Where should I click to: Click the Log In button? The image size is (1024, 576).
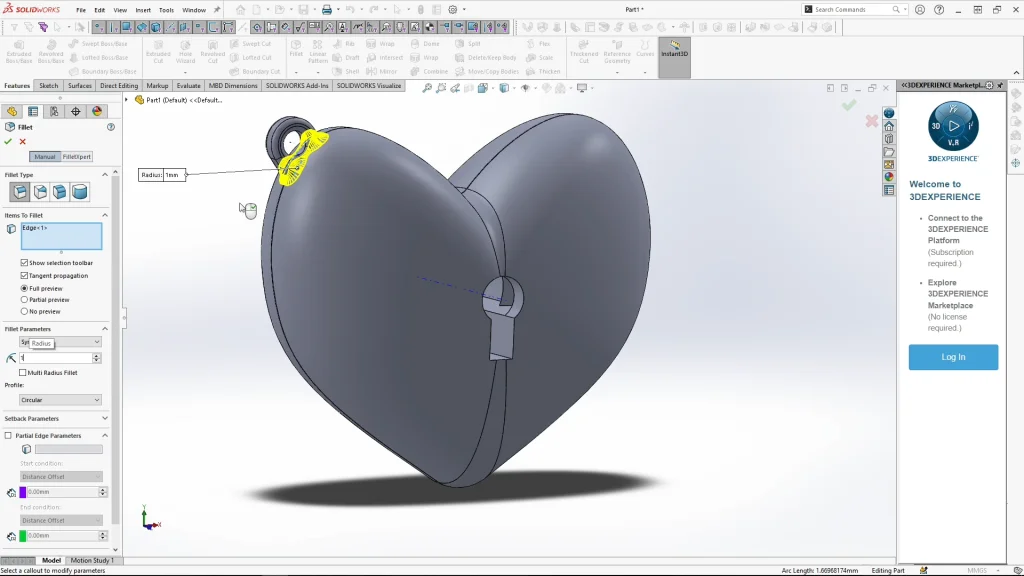pyautogui.click(x=953, y=357)
